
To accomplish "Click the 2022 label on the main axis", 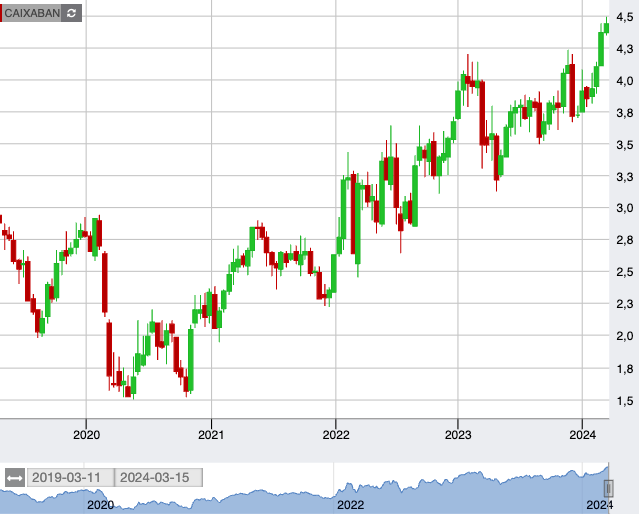I will [336, 435].
